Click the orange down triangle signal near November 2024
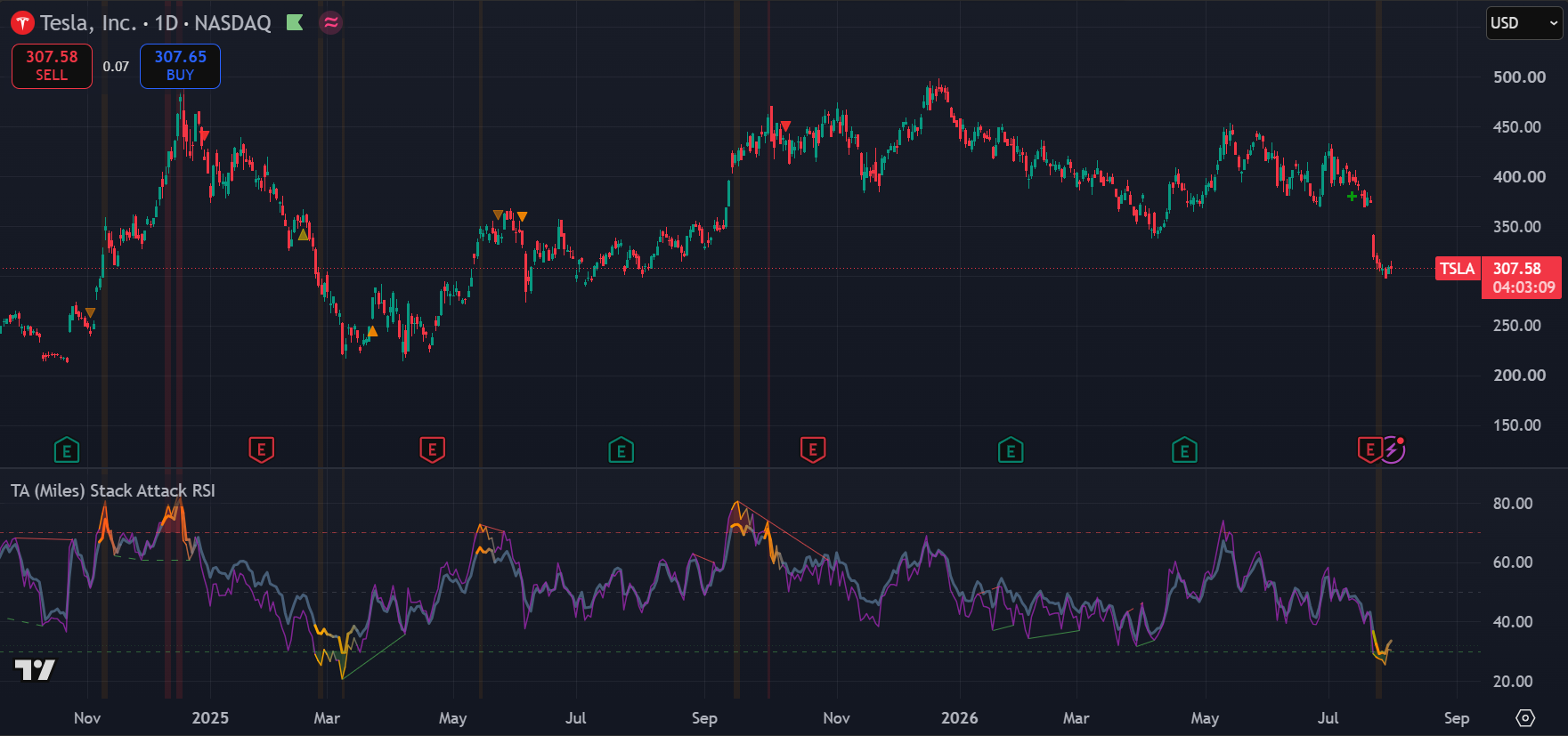This screenshot has height=736, width=1568. point(90,313)
